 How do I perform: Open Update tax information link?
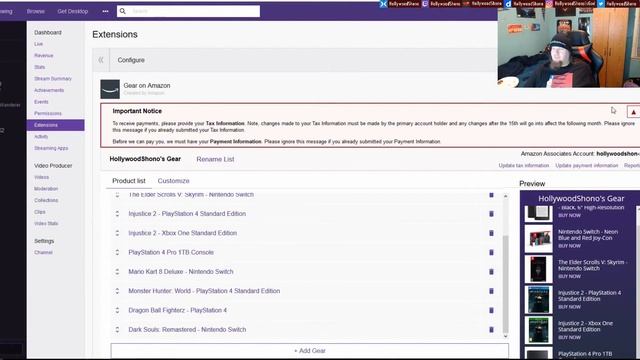pyautogui.click(x=524, y=166)
